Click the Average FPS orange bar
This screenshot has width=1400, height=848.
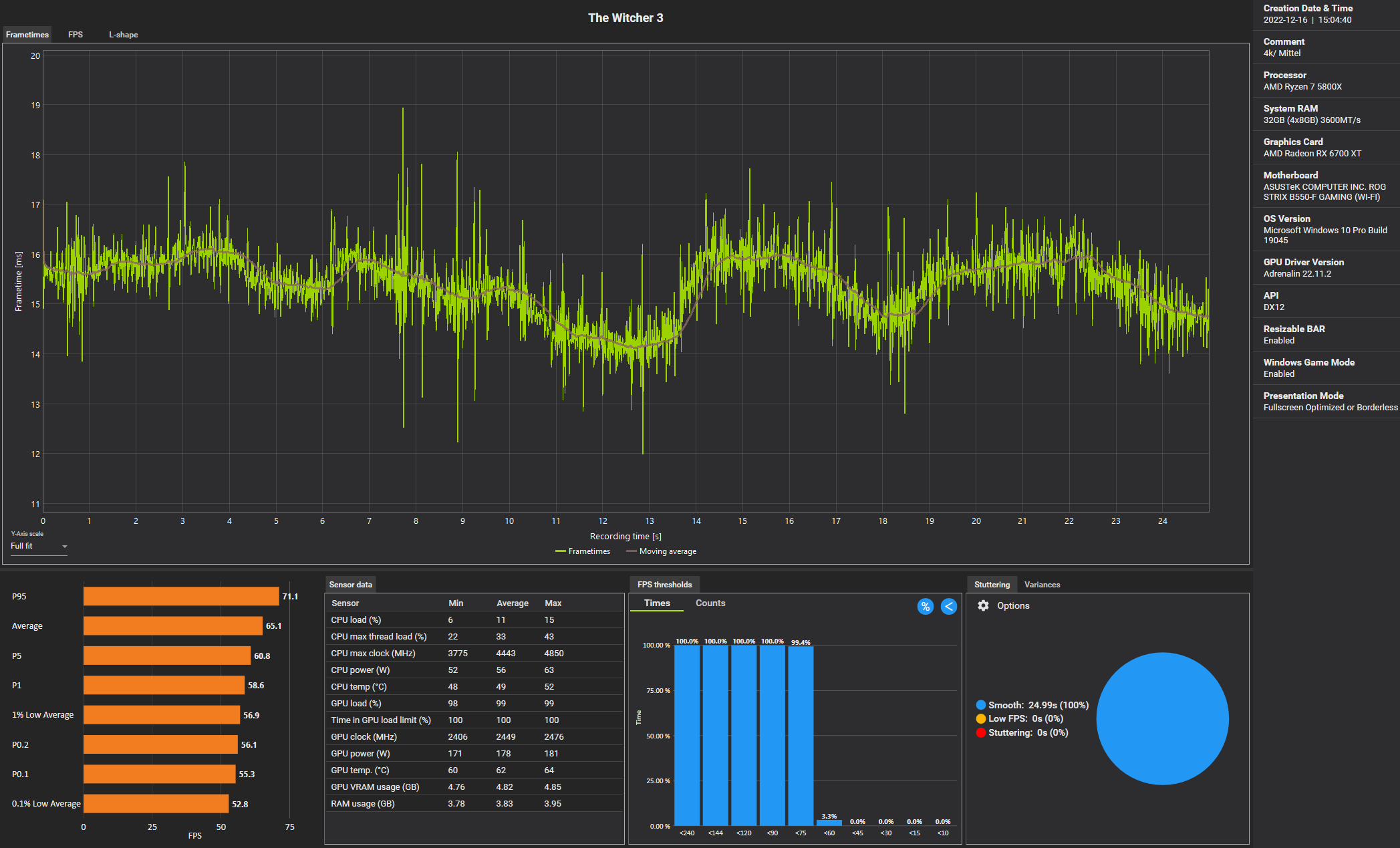pos(173,626)
